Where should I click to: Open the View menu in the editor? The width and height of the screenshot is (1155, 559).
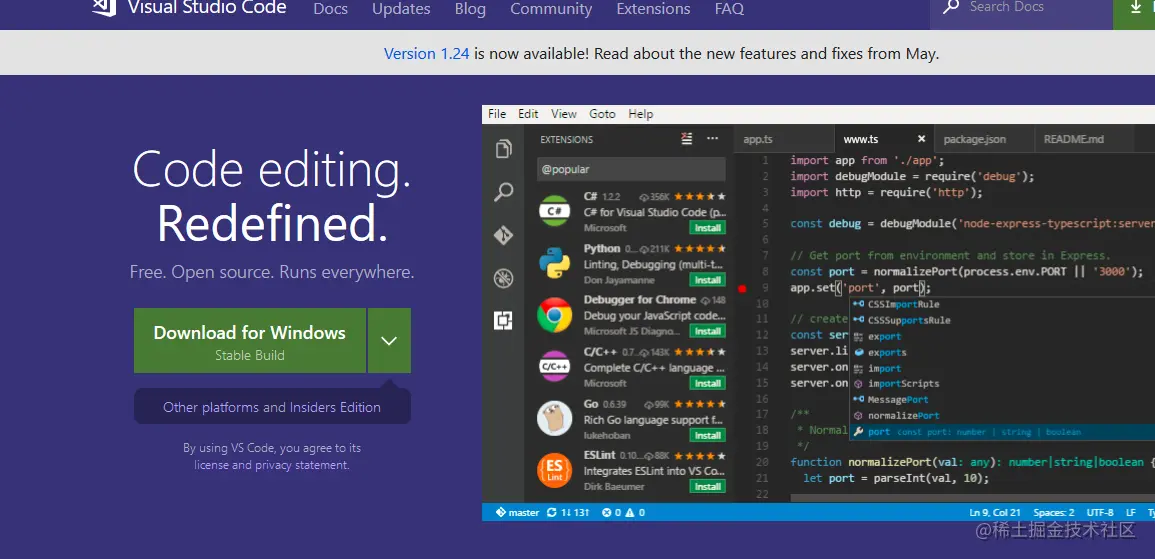tap(564, 114)
